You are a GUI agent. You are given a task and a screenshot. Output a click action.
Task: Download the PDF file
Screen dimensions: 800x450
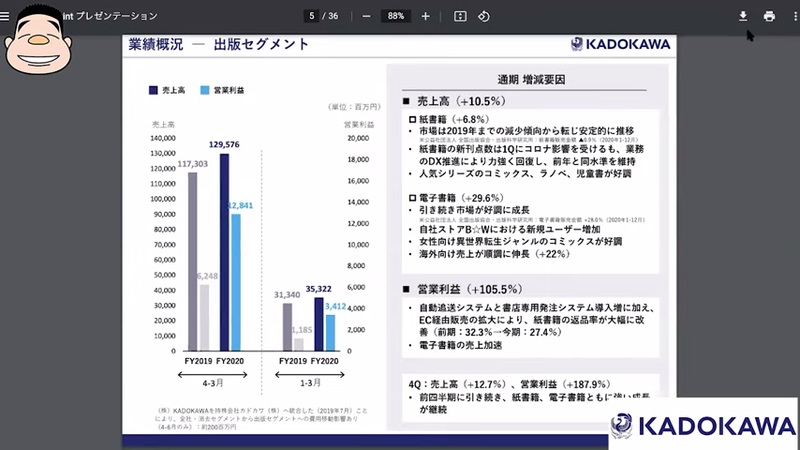pyautogui.click(x=743, y=16)
